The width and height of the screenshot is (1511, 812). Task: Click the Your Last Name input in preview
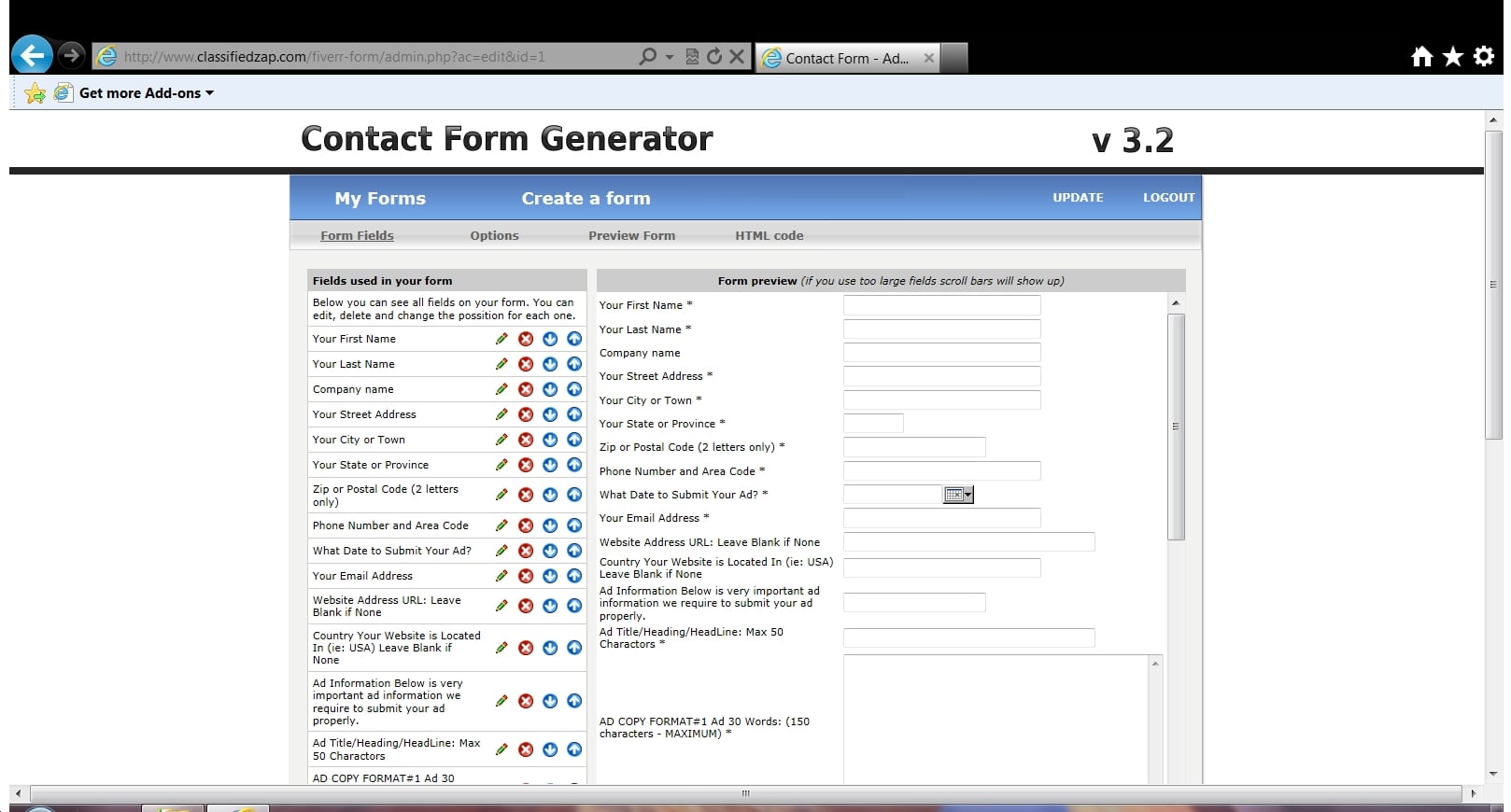click(x=941, y=329)
